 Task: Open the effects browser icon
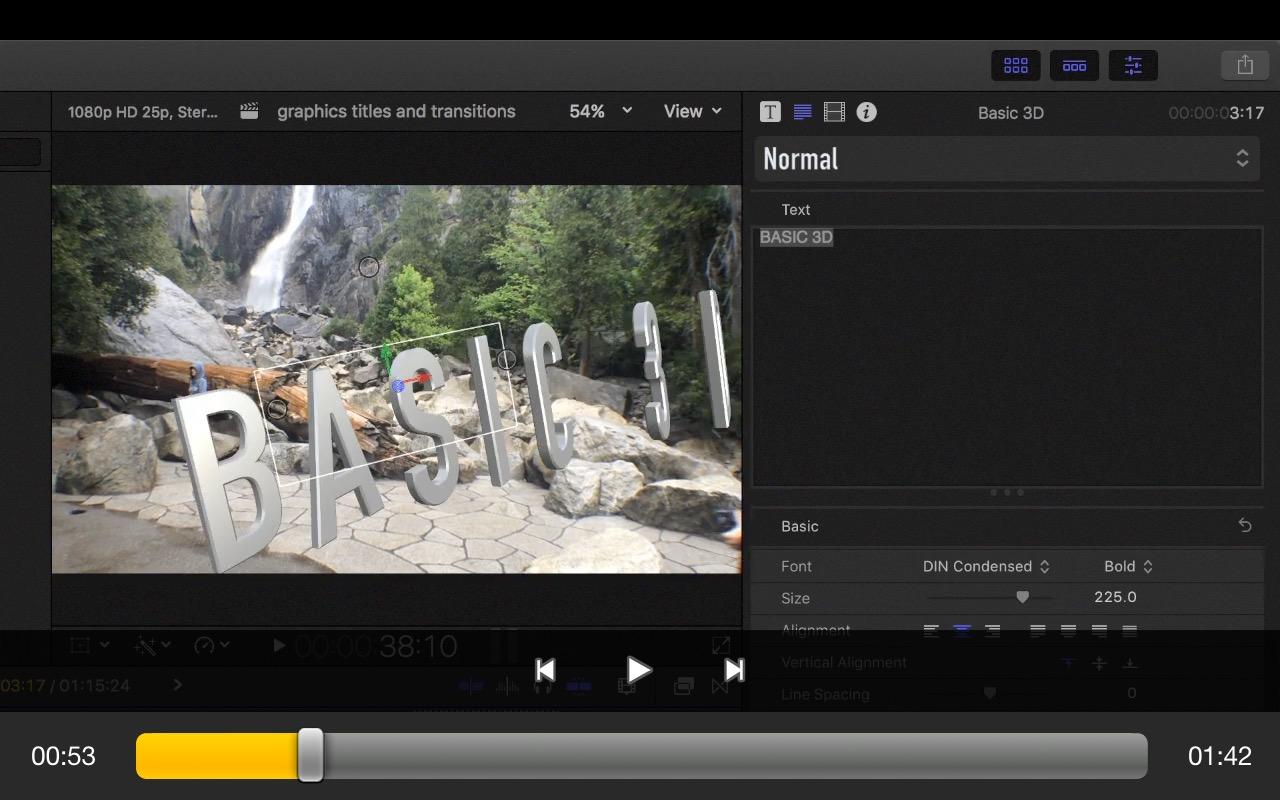[684, 686]
